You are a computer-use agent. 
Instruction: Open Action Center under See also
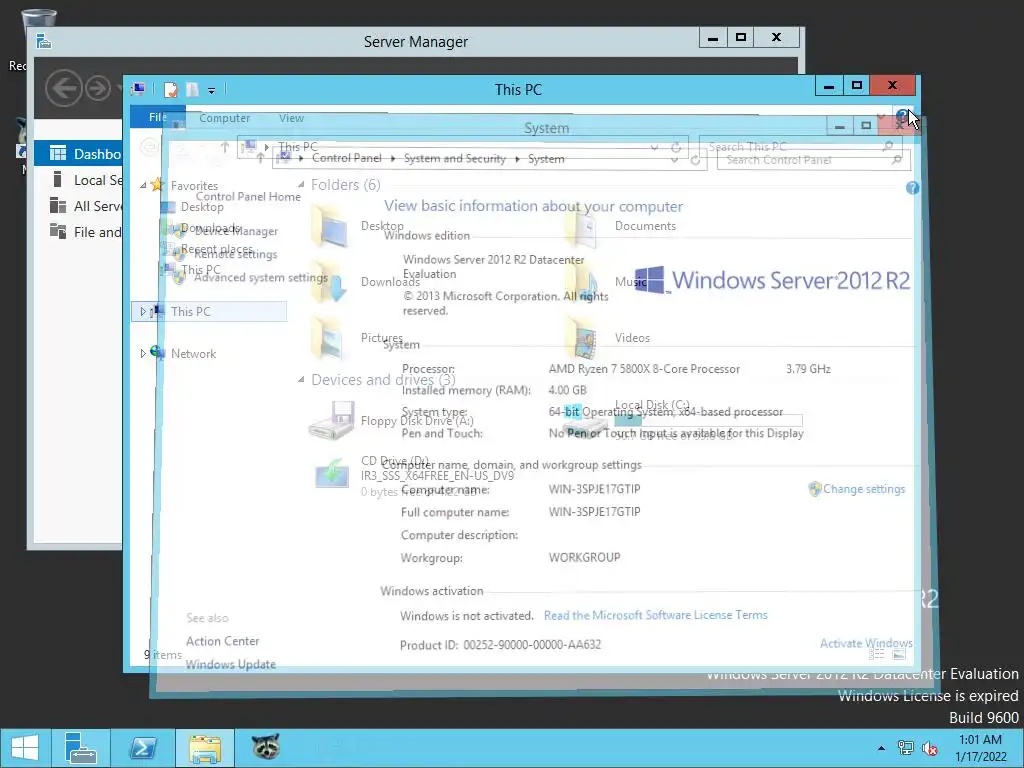[223, 641]
